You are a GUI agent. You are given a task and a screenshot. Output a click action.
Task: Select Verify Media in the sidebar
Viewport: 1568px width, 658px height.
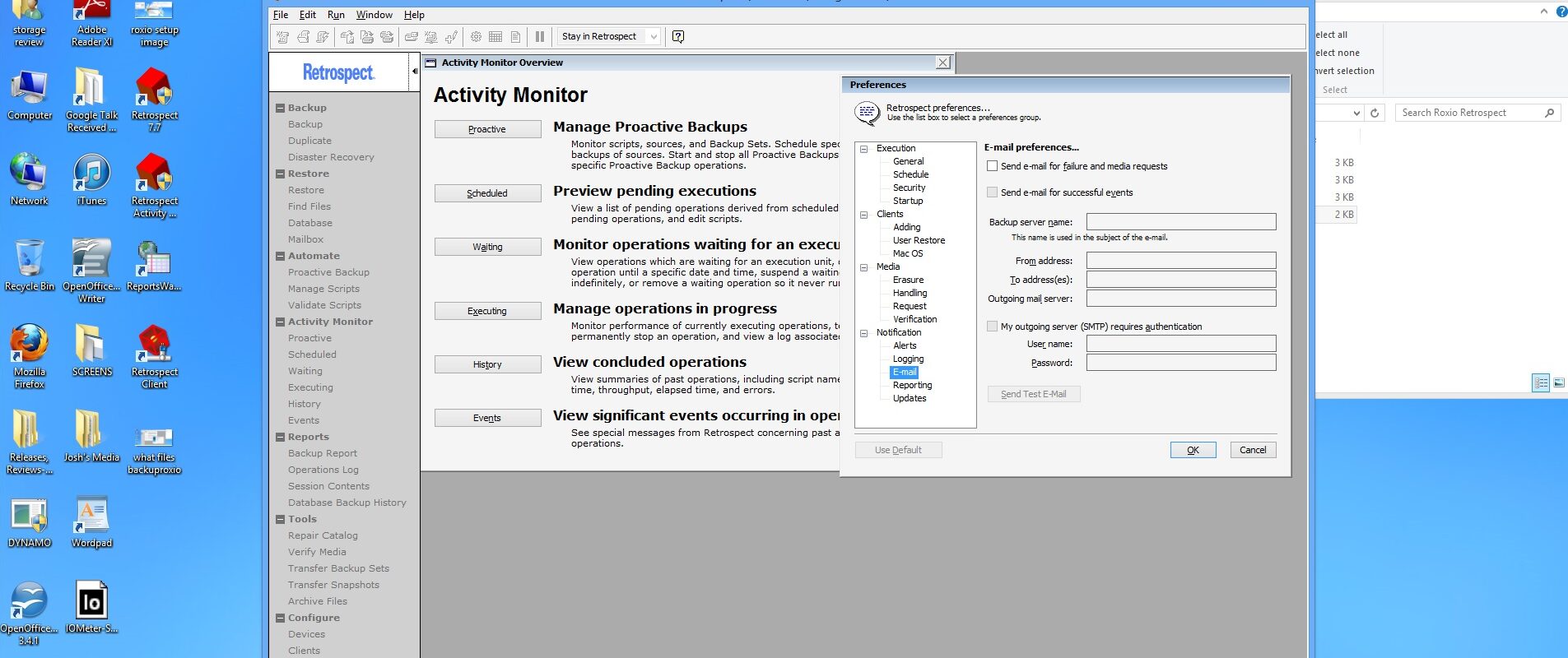pos(317,552)
